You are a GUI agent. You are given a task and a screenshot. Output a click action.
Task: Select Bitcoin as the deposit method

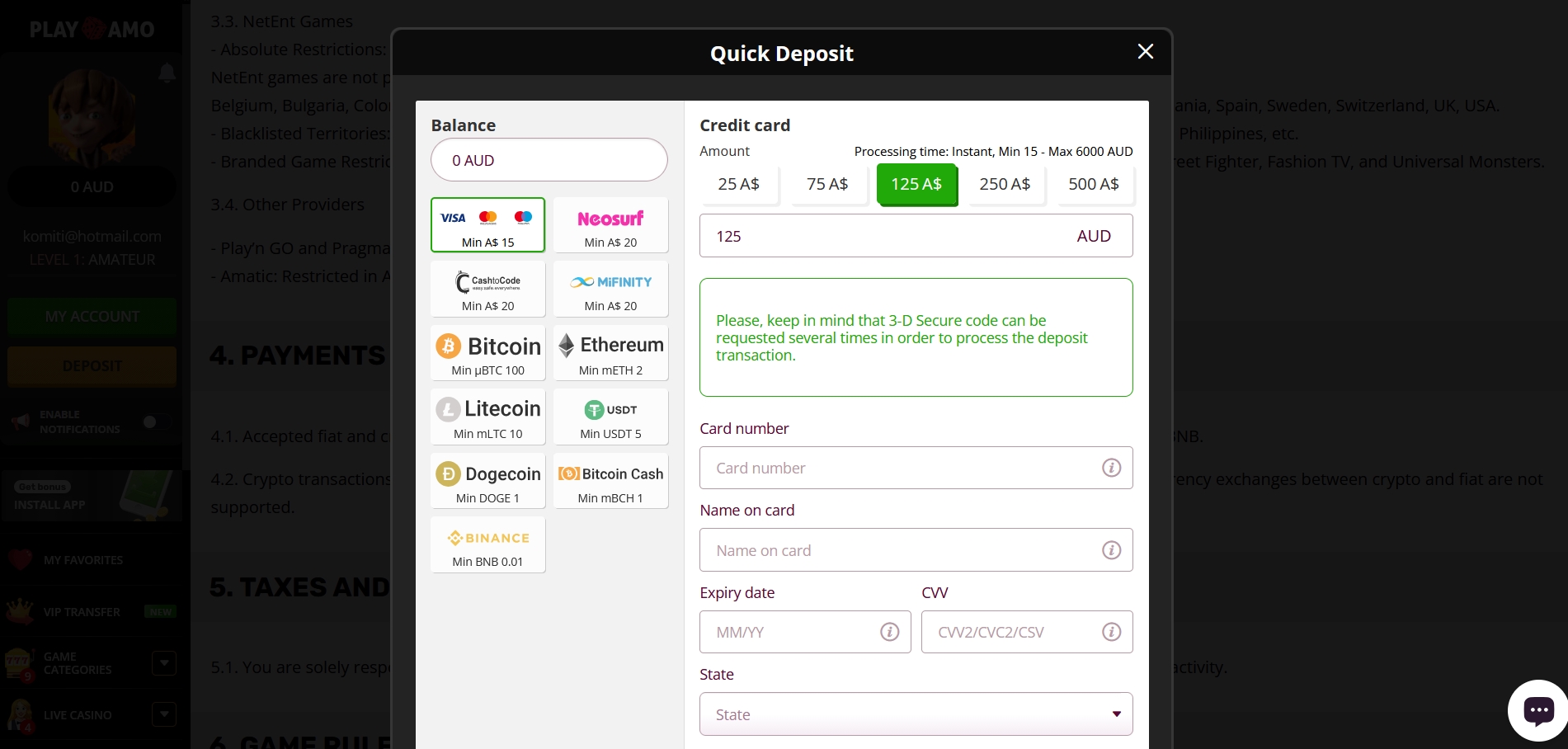pos(487,353)
